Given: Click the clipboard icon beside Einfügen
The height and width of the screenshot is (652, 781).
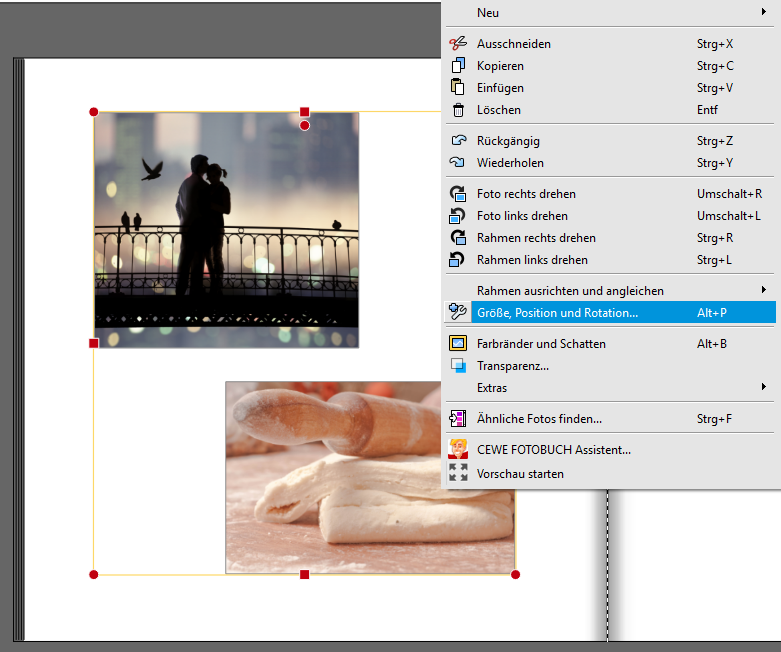Looking at the screenshot, I should (458, 88).
